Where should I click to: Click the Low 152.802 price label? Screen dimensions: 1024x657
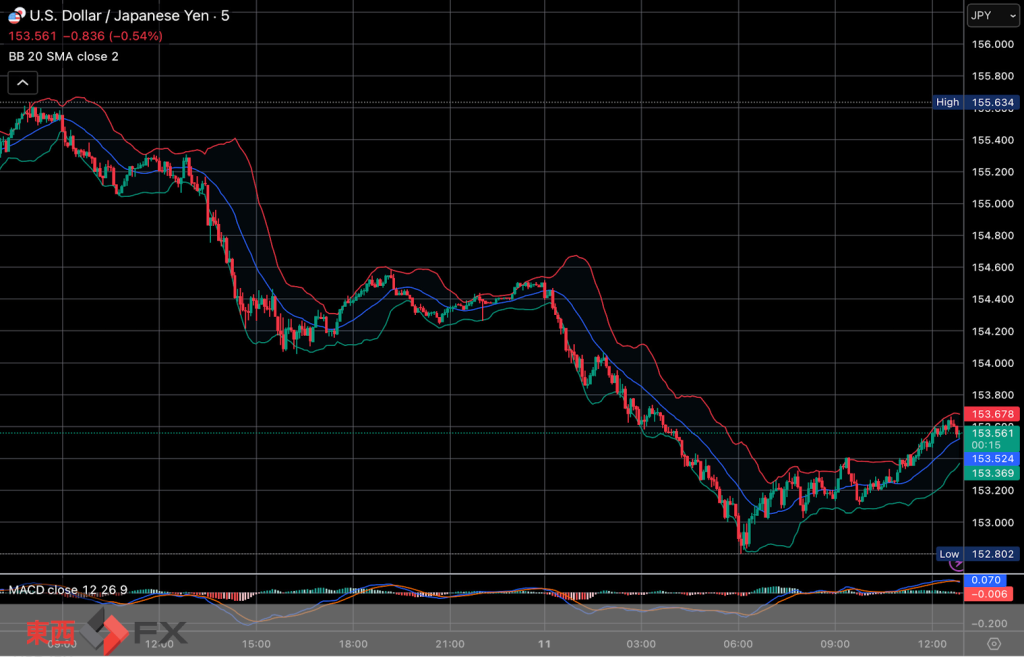click(x=976, y=554)
